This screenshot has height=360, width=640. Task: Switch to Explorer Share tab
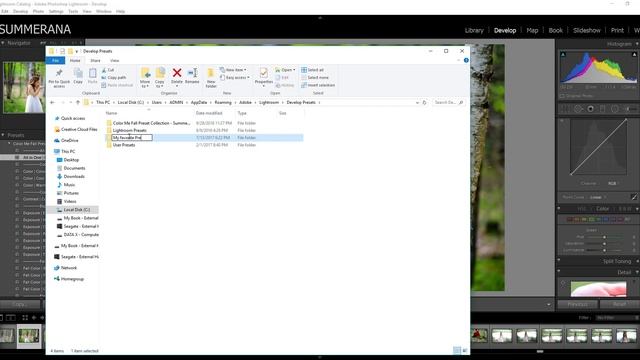click(x=95, y=60)
